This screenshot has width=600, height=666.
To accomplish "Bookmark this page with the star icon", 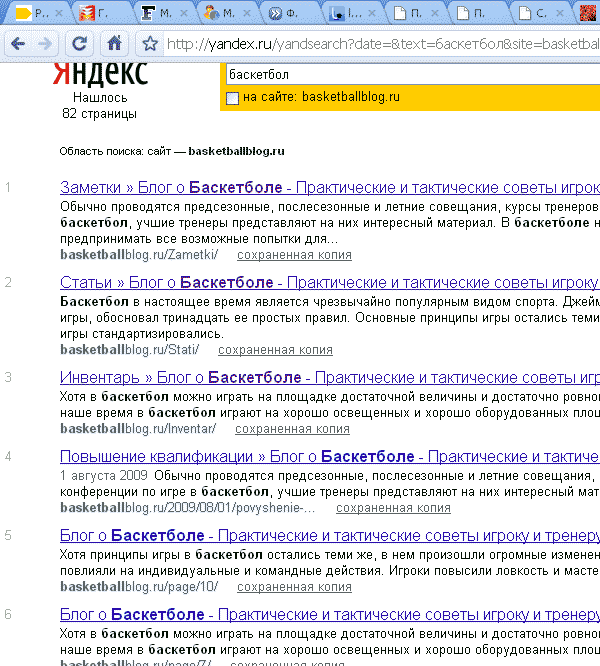I will point(149,43).
